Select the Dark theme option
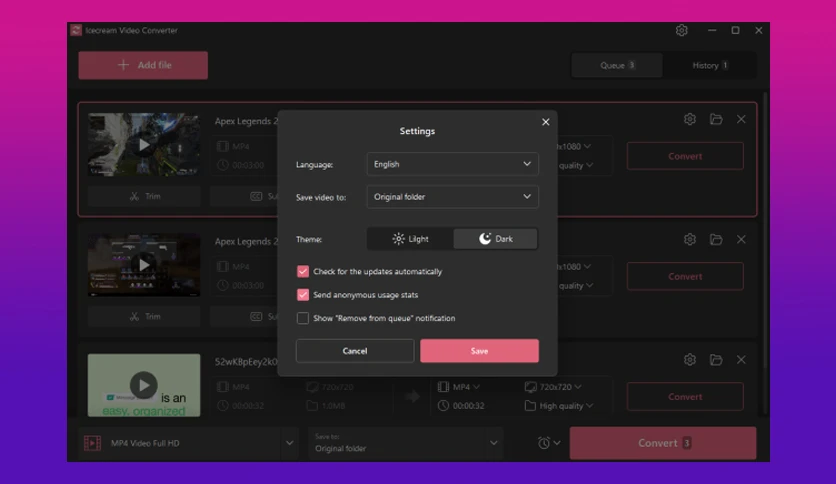 click(495, 239)
